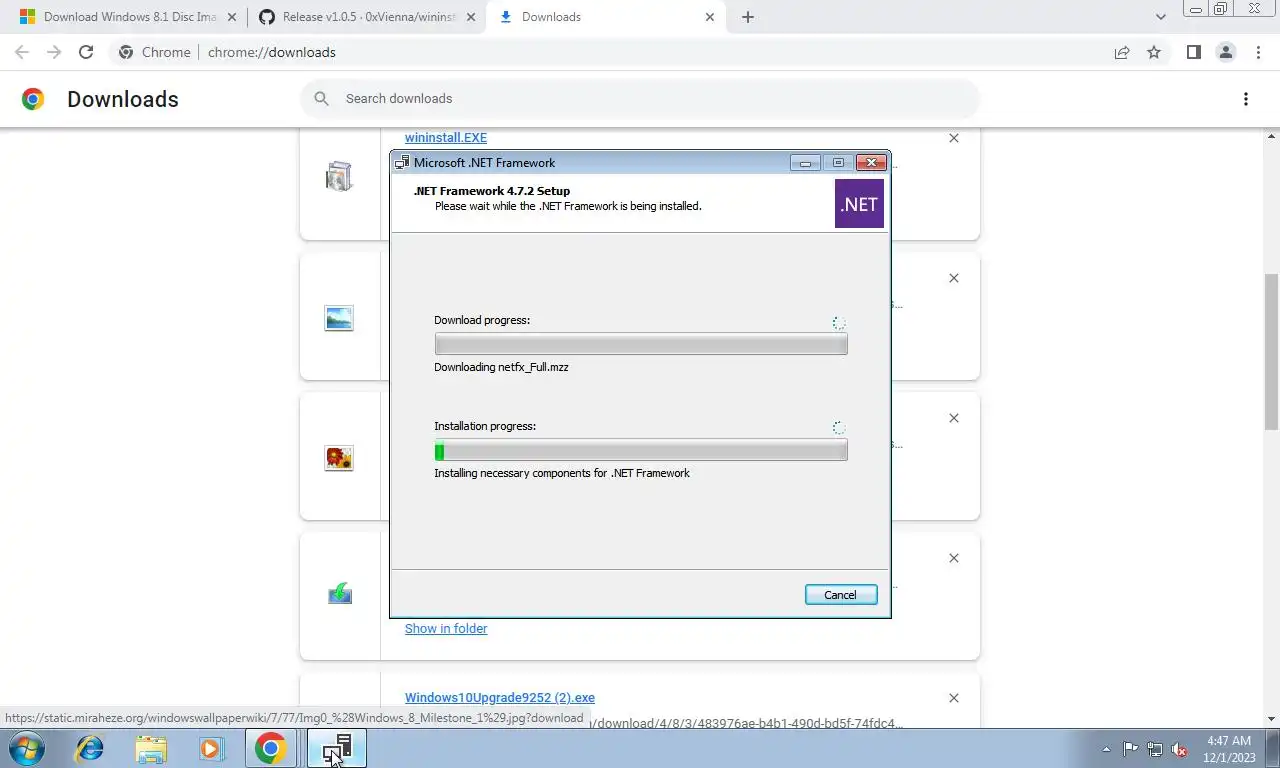1280x768 pixels.
Task: Launch Internet Explorer from taskbar
Action: (x=90, y=748)
